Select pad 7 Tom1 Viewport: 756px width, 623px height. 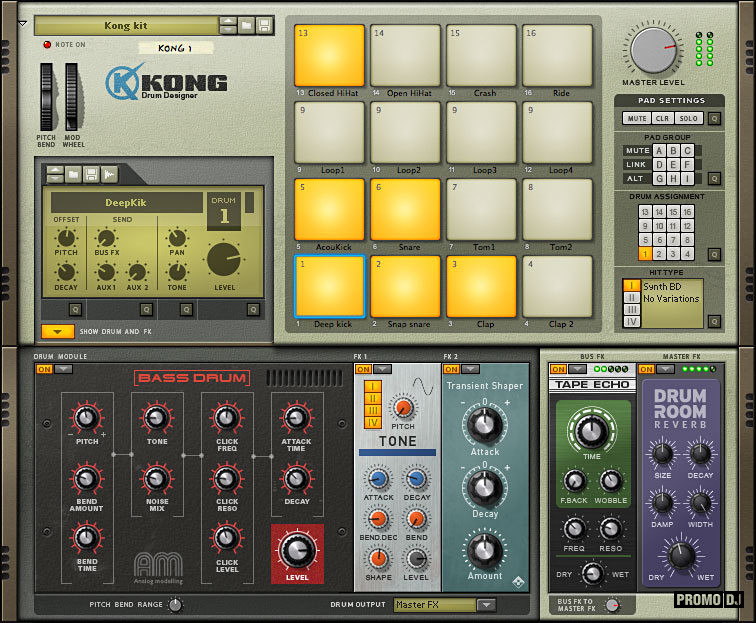[481, 209]
